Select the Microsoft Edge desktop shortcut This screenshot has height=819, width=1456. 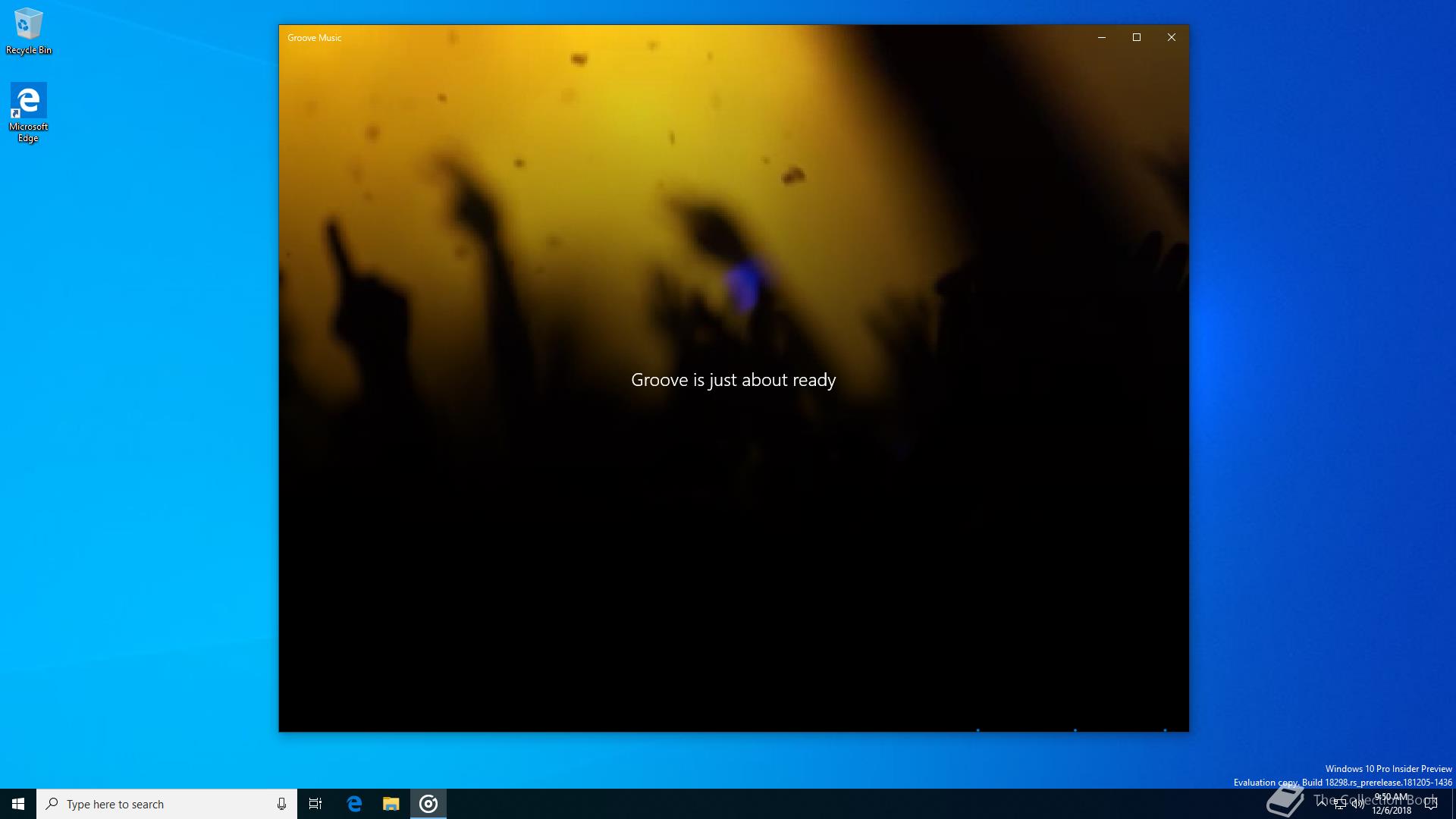pos(29,112)
